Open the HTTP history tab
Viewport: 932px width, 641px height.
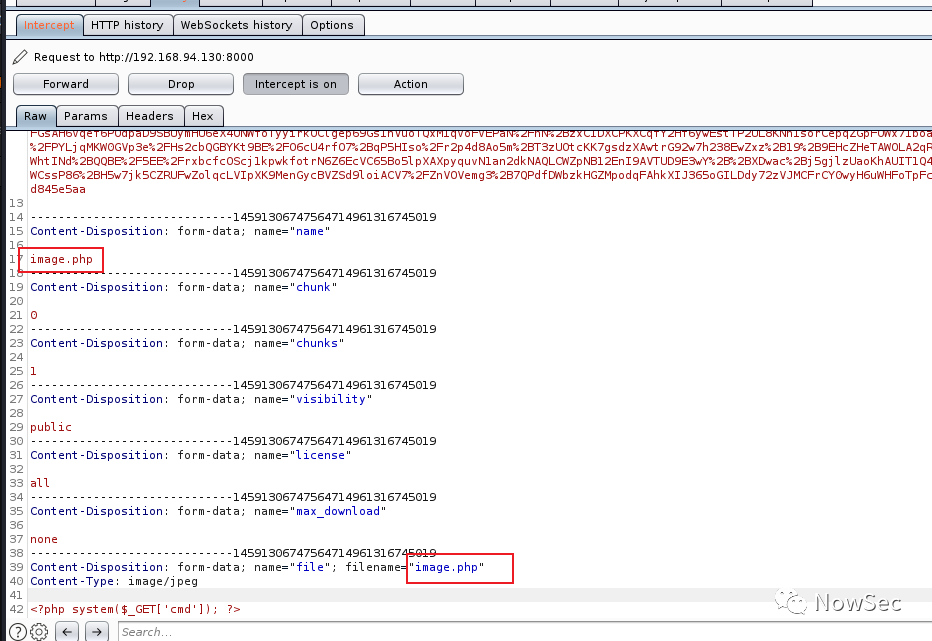click(127, 25)
